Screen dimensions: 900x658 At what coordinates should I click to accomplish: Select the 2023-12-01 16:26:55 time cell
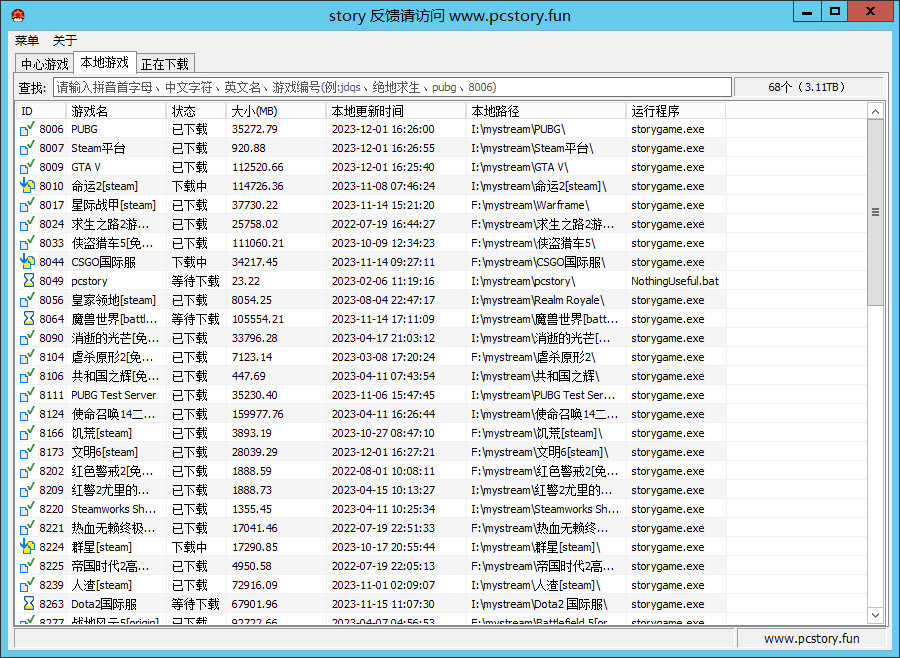(383, 148)
